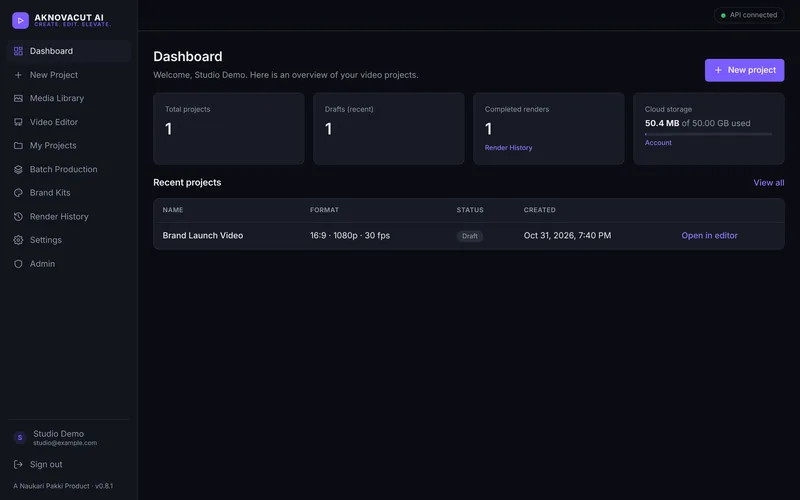
Task: Click the FORMAT column header
Action: 324,210
